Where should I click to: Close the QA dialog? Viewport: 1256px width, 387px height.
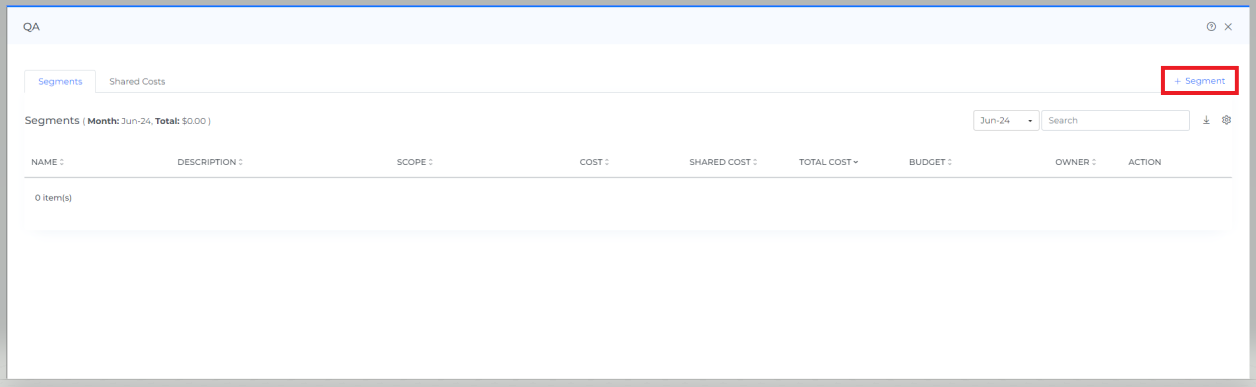pos(1228,27)
